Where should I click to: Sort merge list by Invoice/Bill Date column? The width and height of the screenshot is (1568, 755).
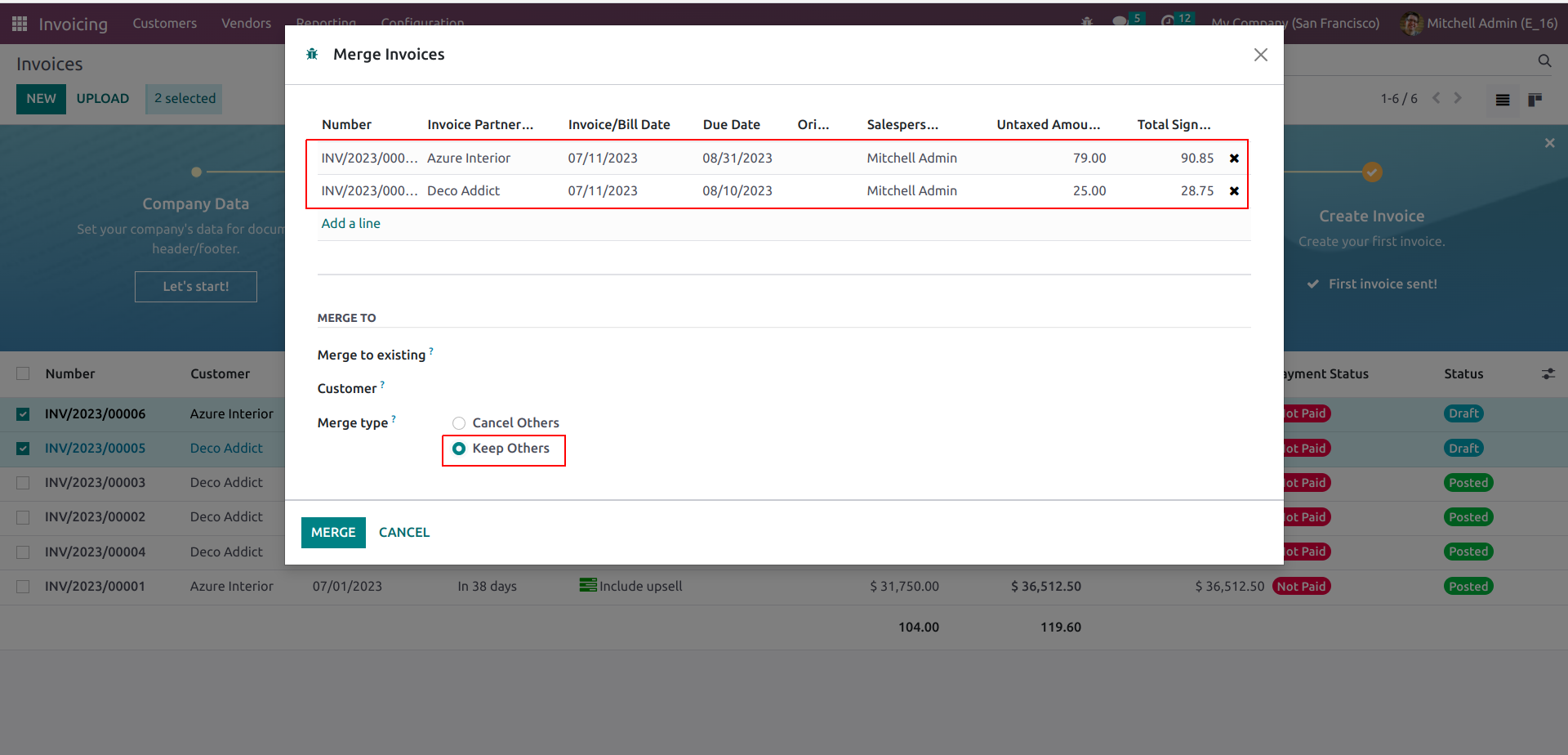coord(619,124)
